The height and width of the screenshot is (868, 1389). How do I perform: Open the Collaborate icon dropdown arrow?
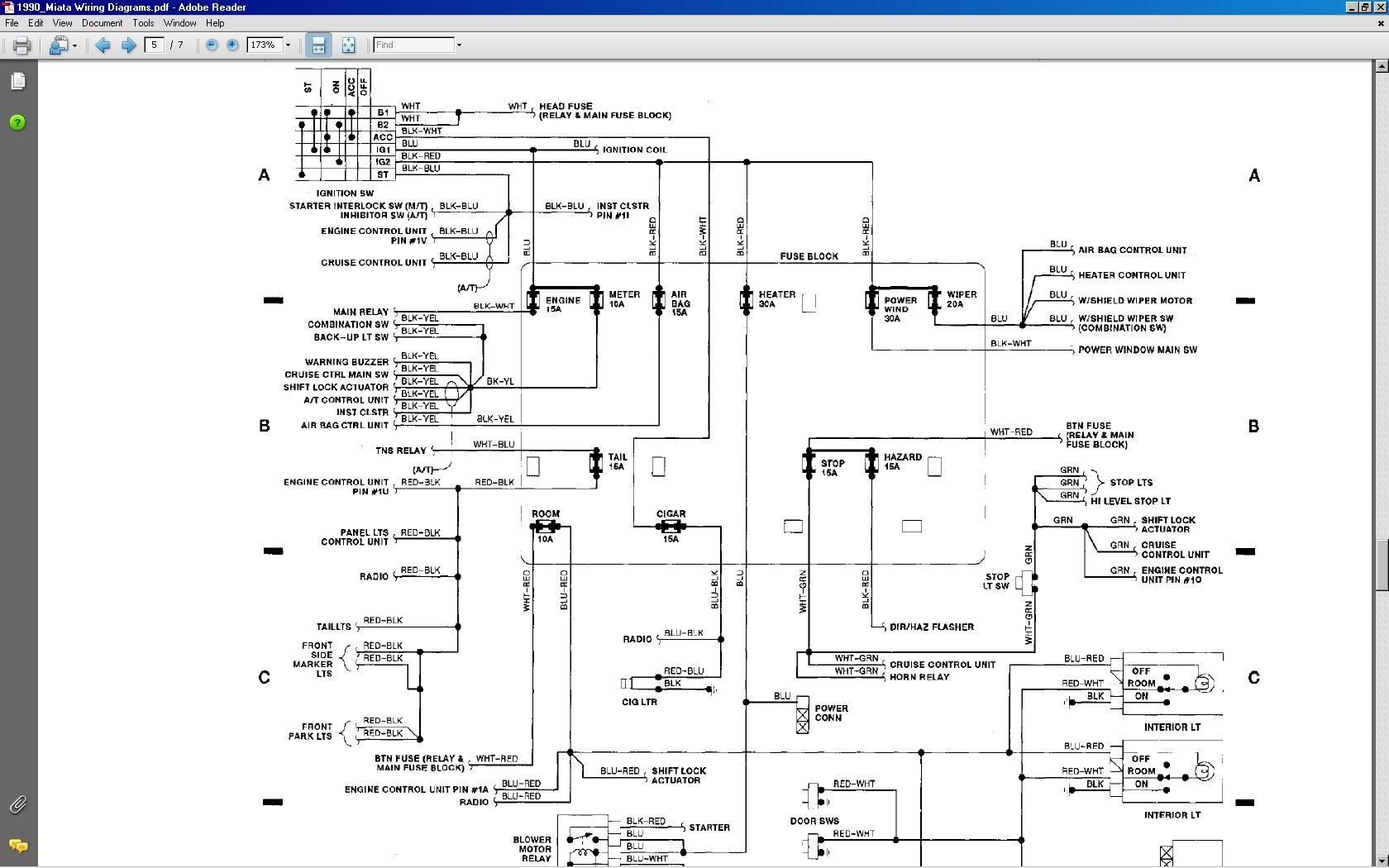point(74,45)
